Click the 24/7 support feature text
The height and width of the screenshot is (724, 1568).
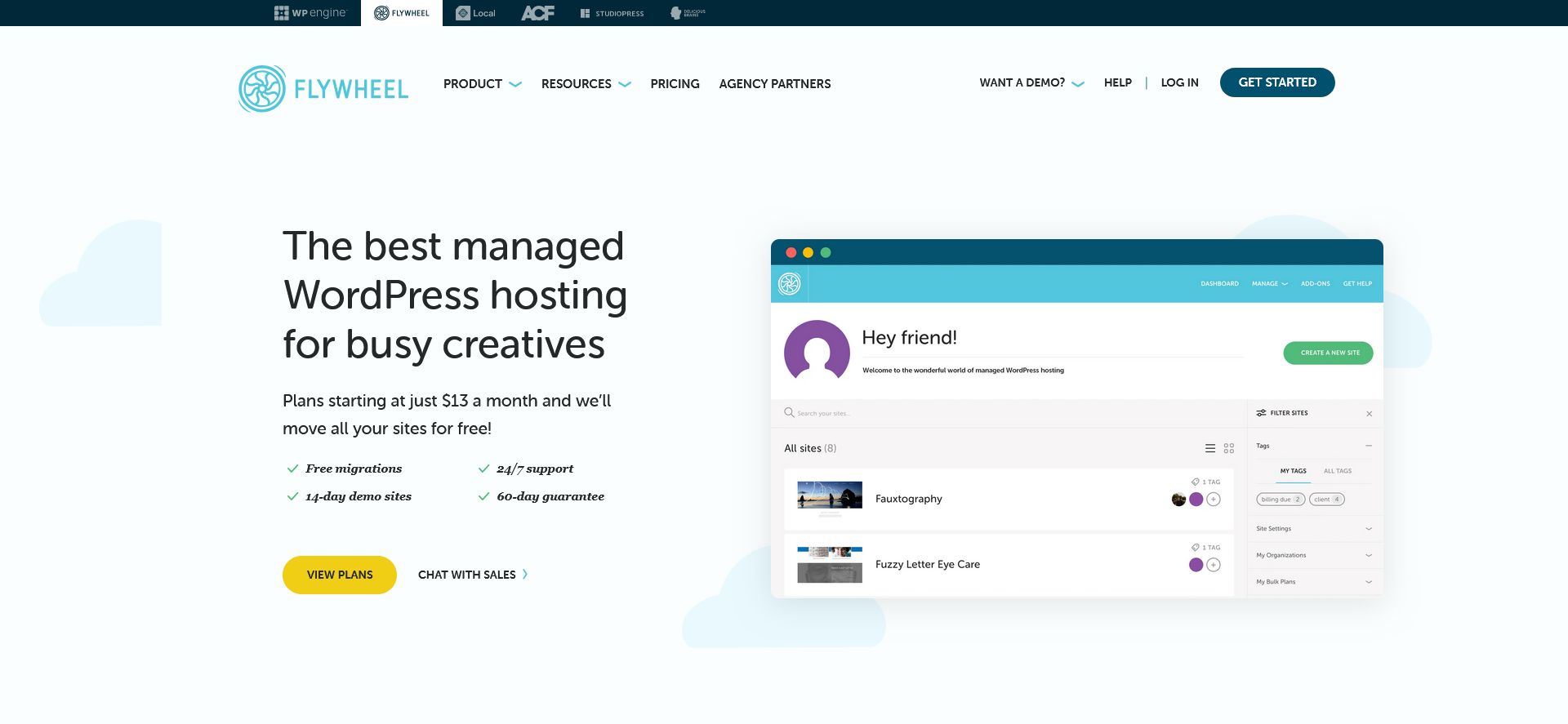click(535, 469)
